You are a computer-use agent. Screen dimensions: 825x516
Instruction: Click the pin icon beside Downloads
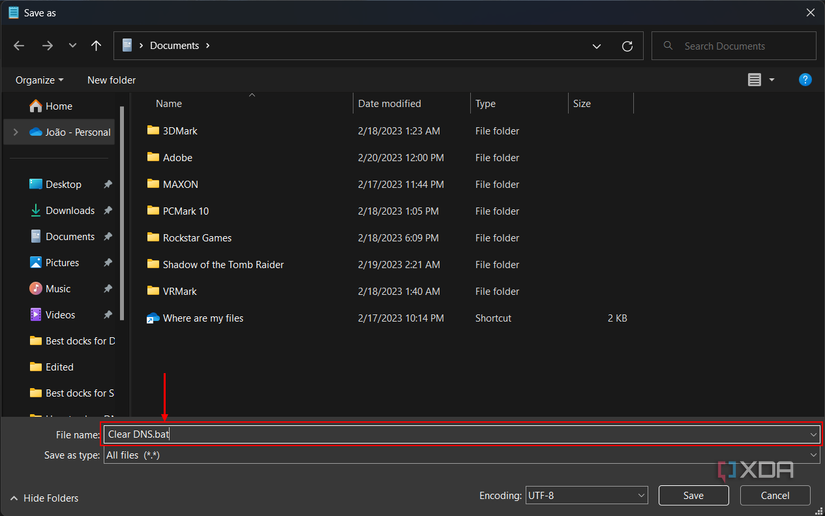coord(108,210)
